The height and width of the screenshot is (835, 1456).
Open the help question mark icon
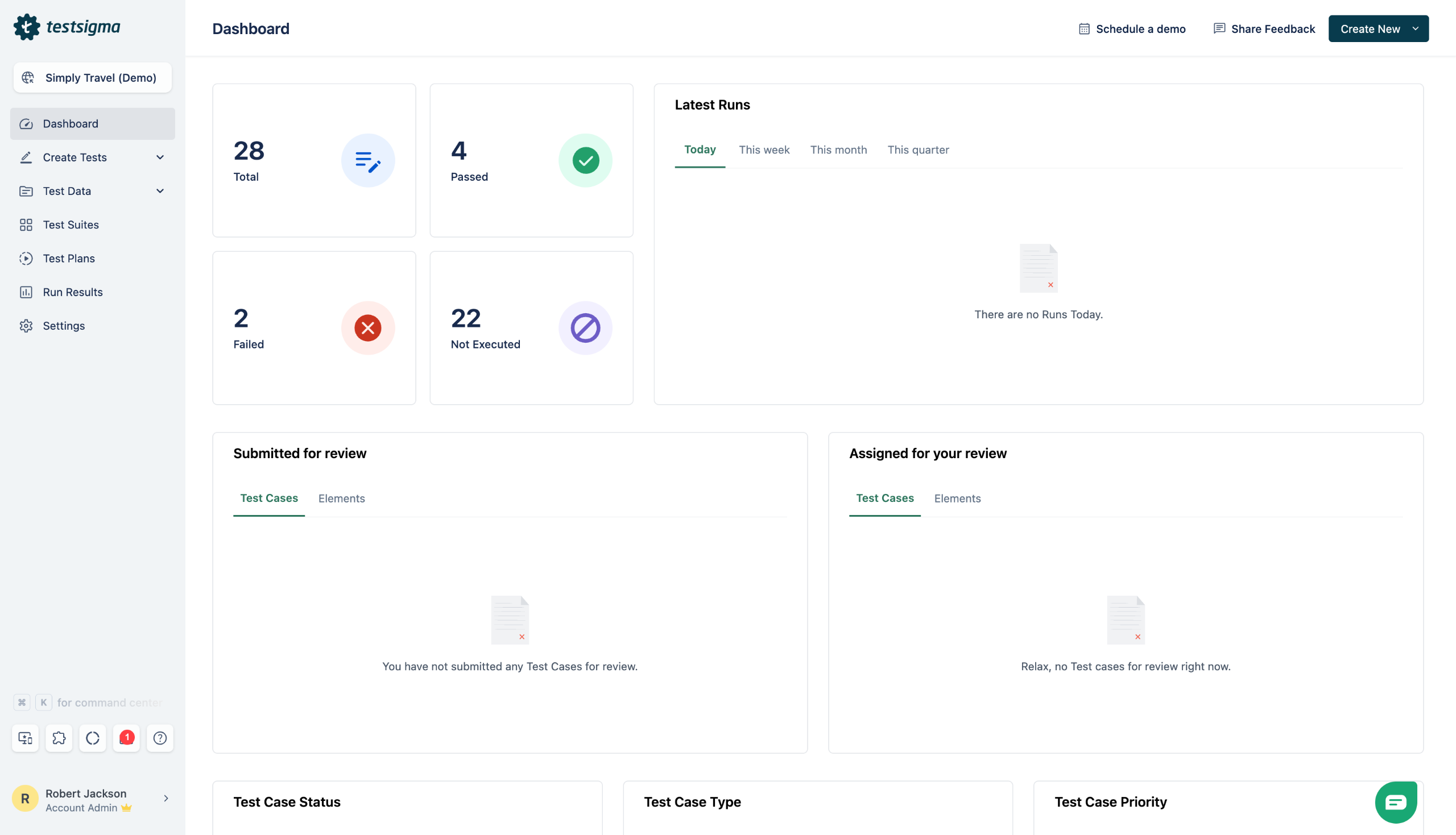pos(160,737)
